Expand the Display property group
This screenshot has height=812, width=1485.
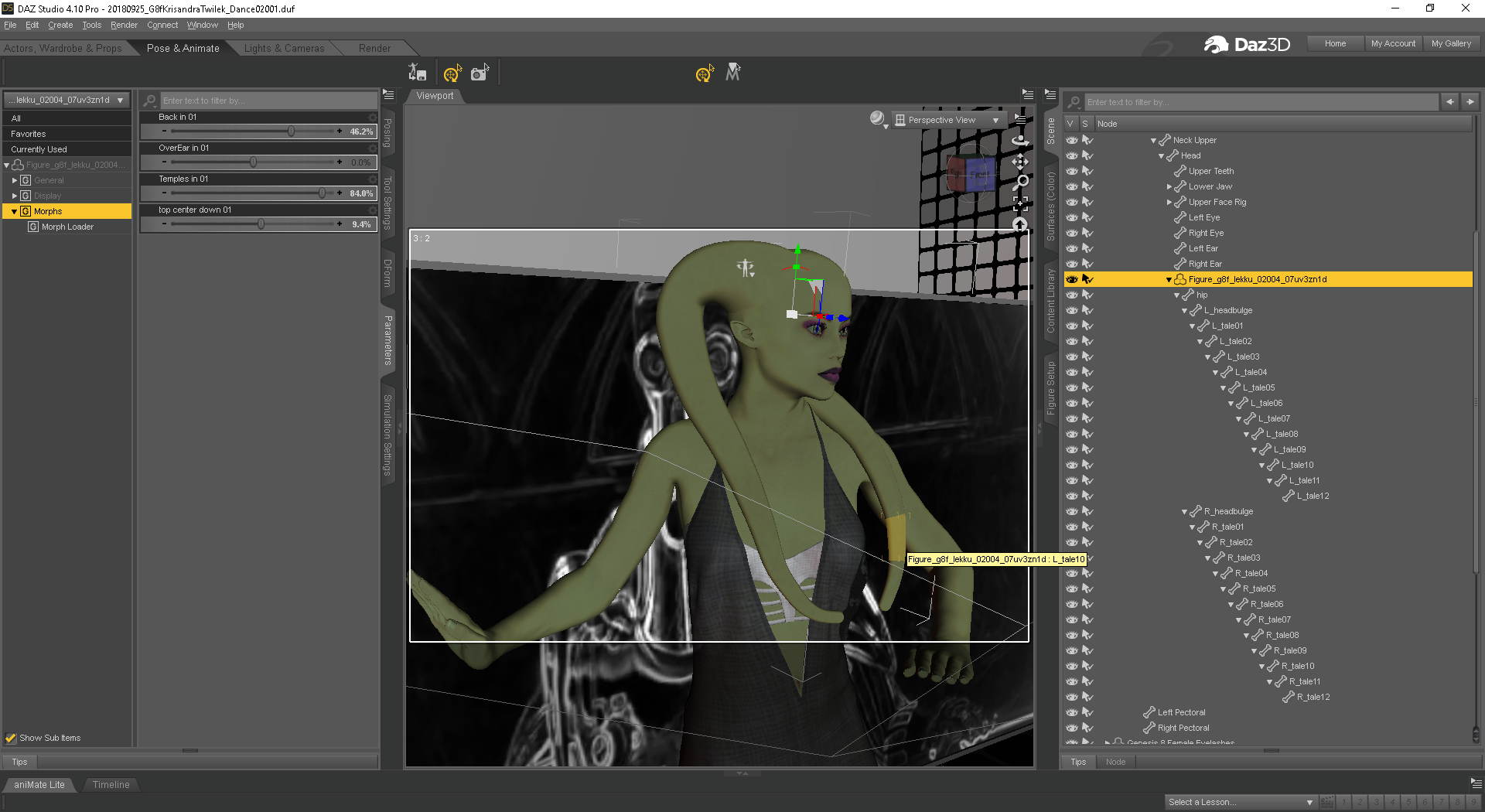(15, 196)
